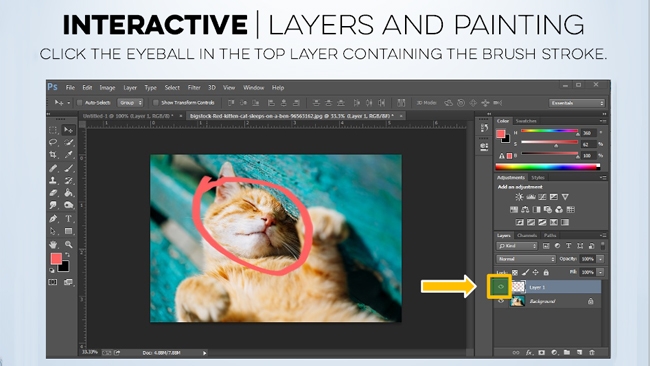This screenshot has height=366, width=650.
Task: Open the Image menu
Action: pos(107,87)
